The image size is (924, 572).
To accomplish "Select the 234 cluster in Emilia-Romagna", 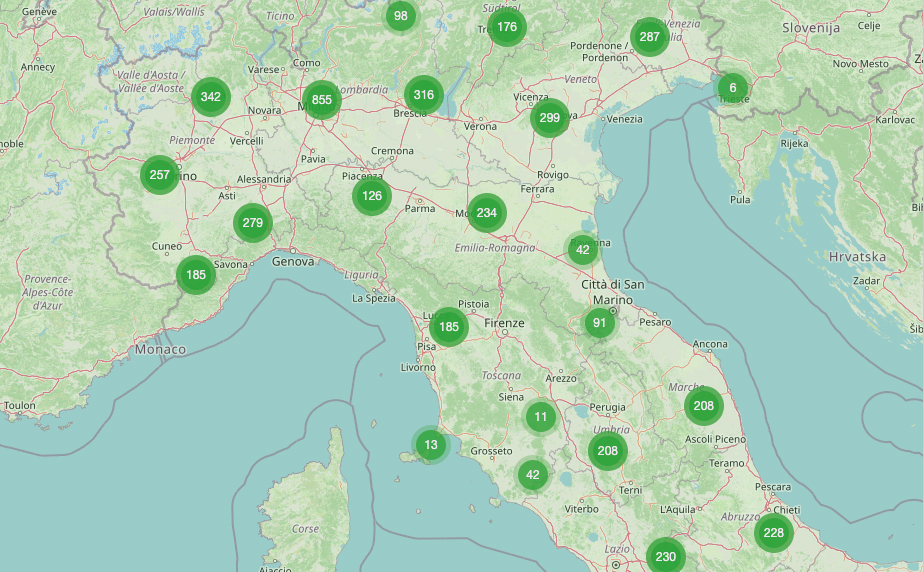I will [486, 213].
